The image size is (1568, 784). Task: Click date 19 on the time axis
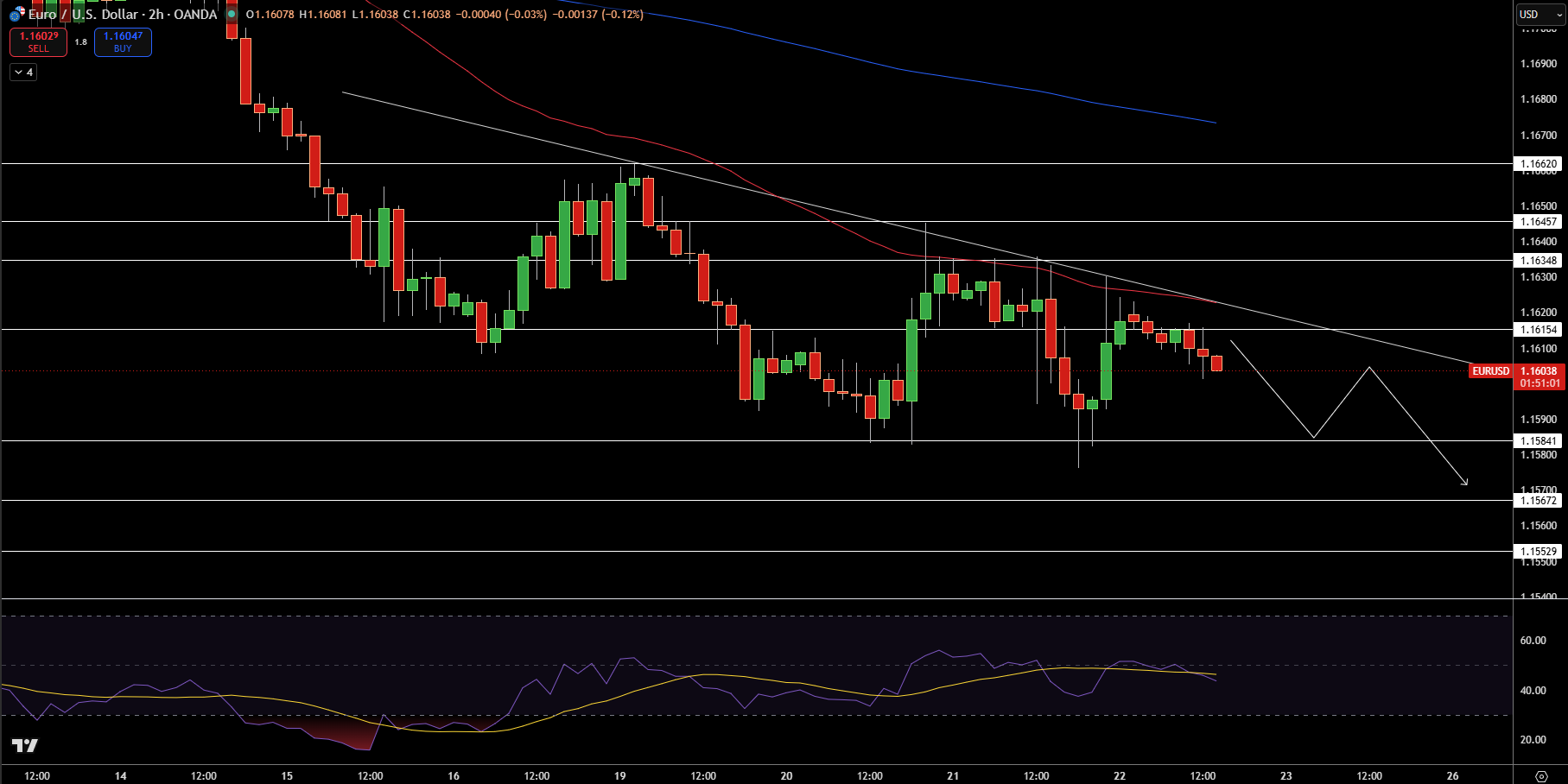[619, 775]
